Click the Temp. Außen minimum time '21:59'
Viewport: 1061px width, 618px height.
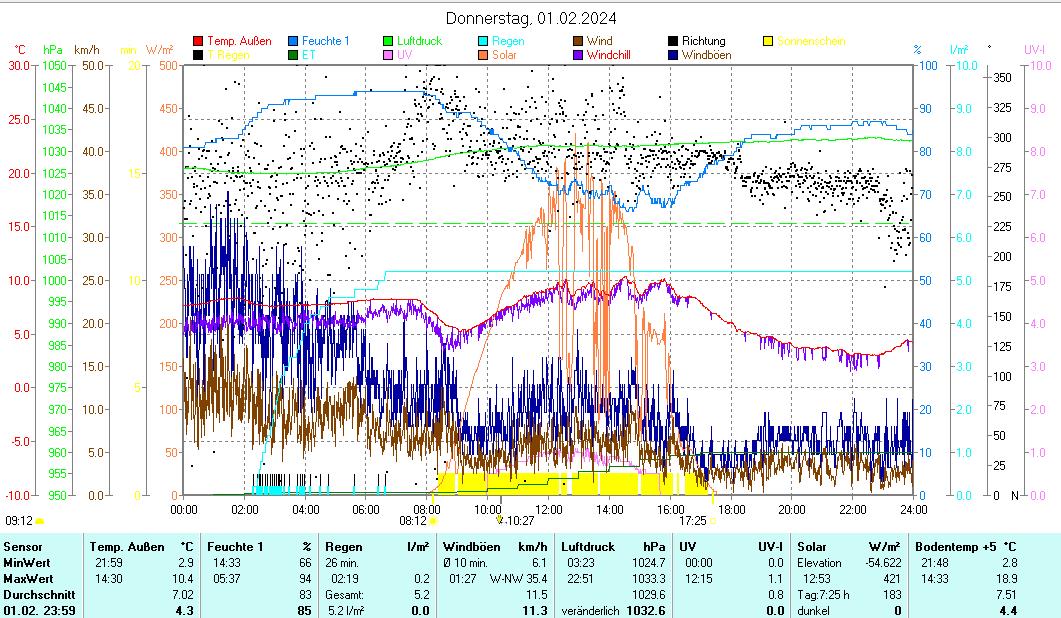[x=109, y=562]
